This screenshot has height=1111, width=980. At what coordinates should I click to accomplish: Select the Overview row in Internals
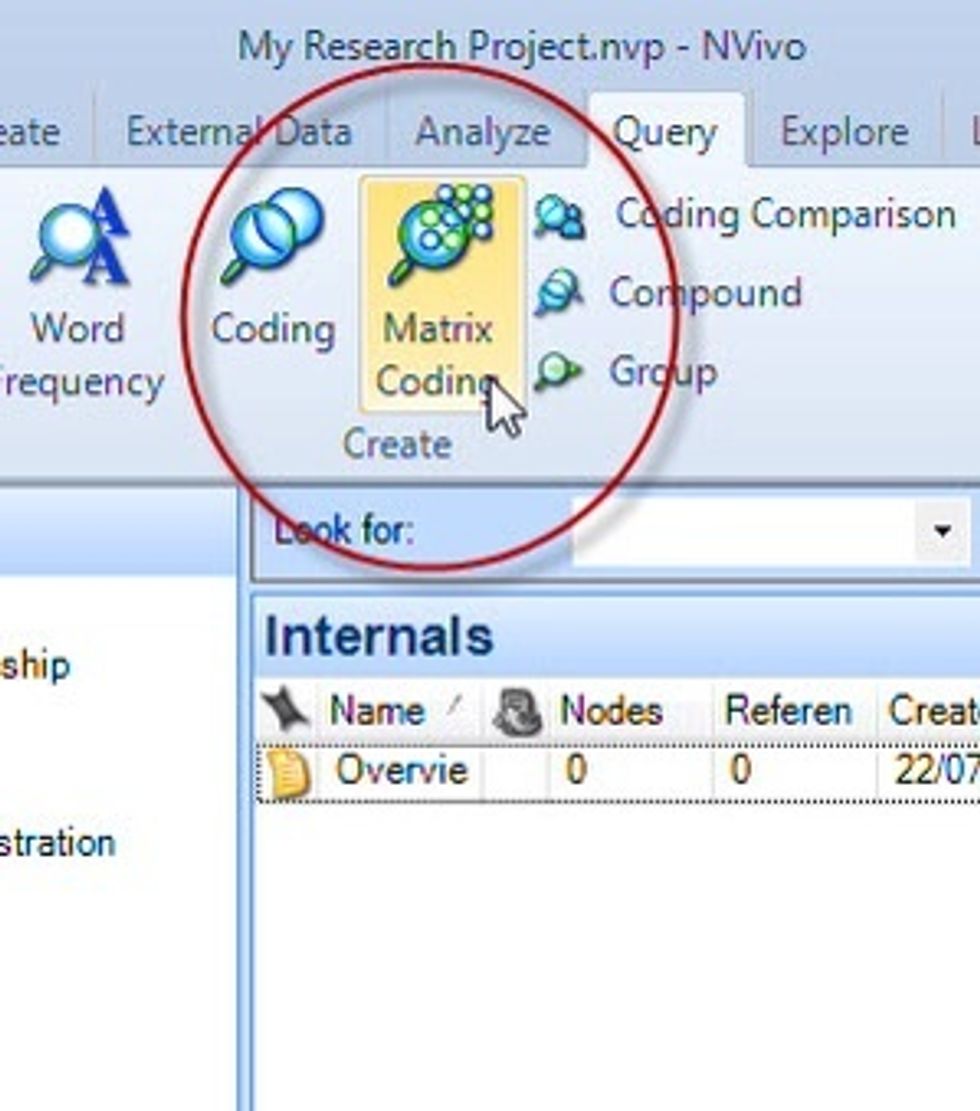[x=618, y=773]
